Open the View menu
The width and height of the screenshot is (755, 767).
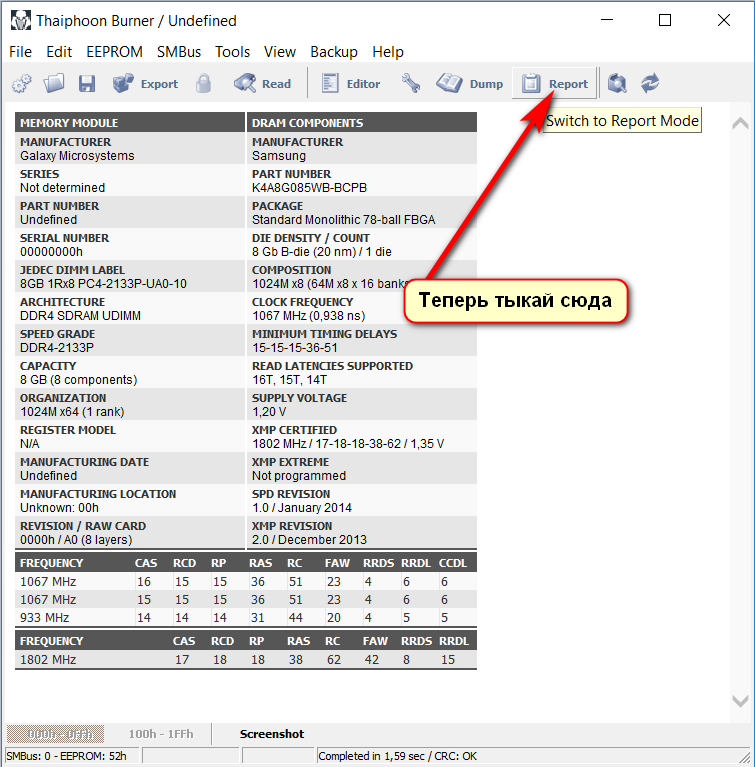[x=280, y=52]
